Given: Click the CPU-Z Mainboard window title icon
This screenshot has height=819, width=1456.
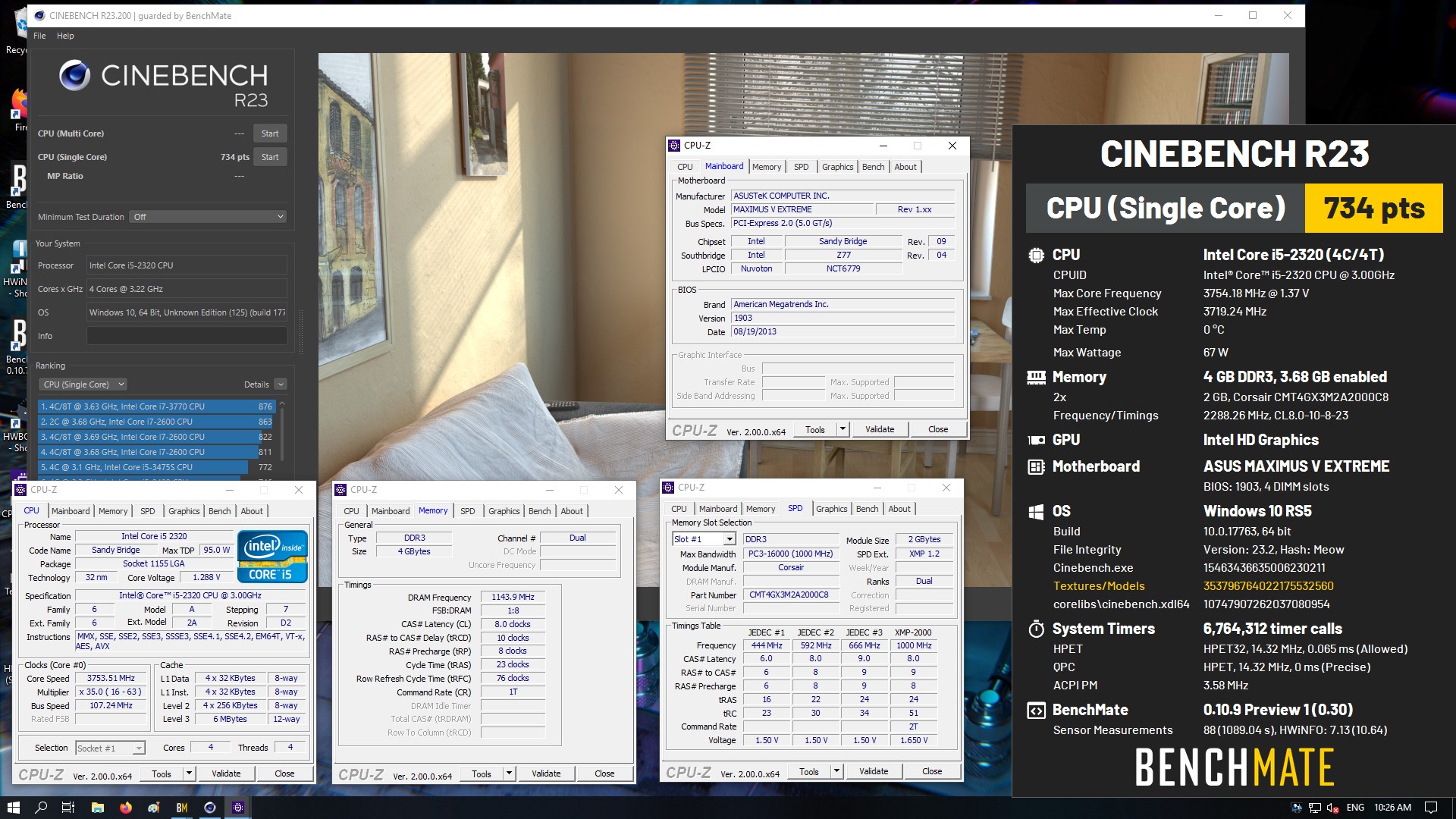Looking at the screenshot, I should pyautogui.click(x=674, y=146).
